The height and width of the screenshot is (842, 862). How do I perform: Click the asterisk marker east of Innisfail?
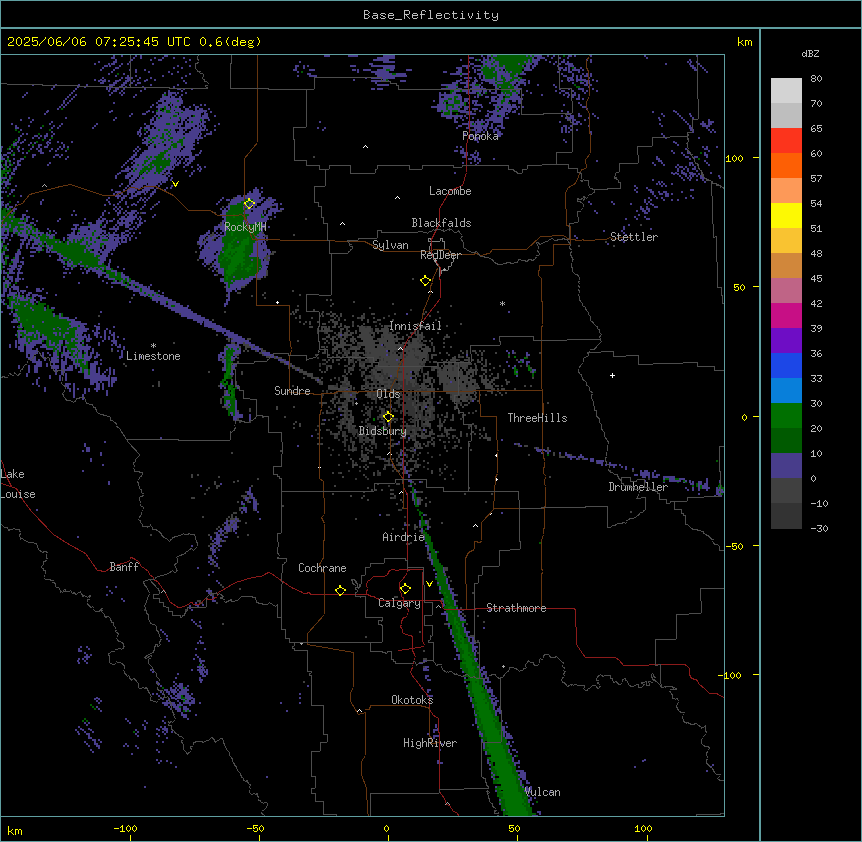502,303
